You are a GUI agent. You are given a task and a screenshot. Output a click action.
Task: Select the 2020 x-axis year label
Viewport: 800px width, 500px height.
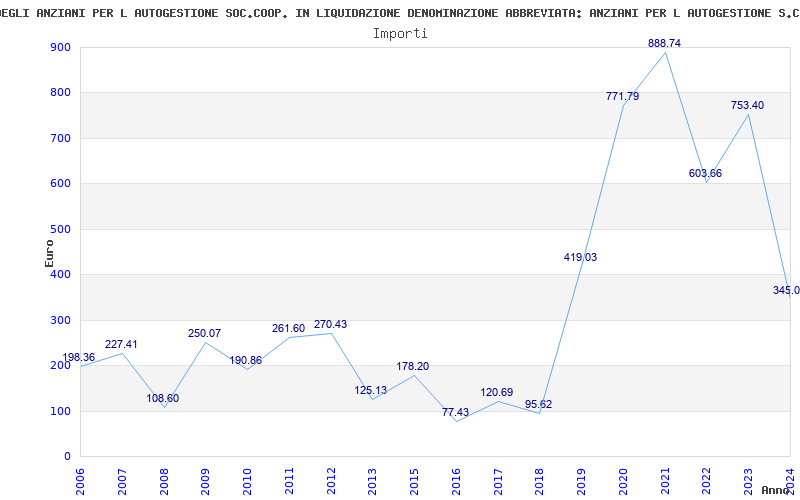[x=623, y=482]
